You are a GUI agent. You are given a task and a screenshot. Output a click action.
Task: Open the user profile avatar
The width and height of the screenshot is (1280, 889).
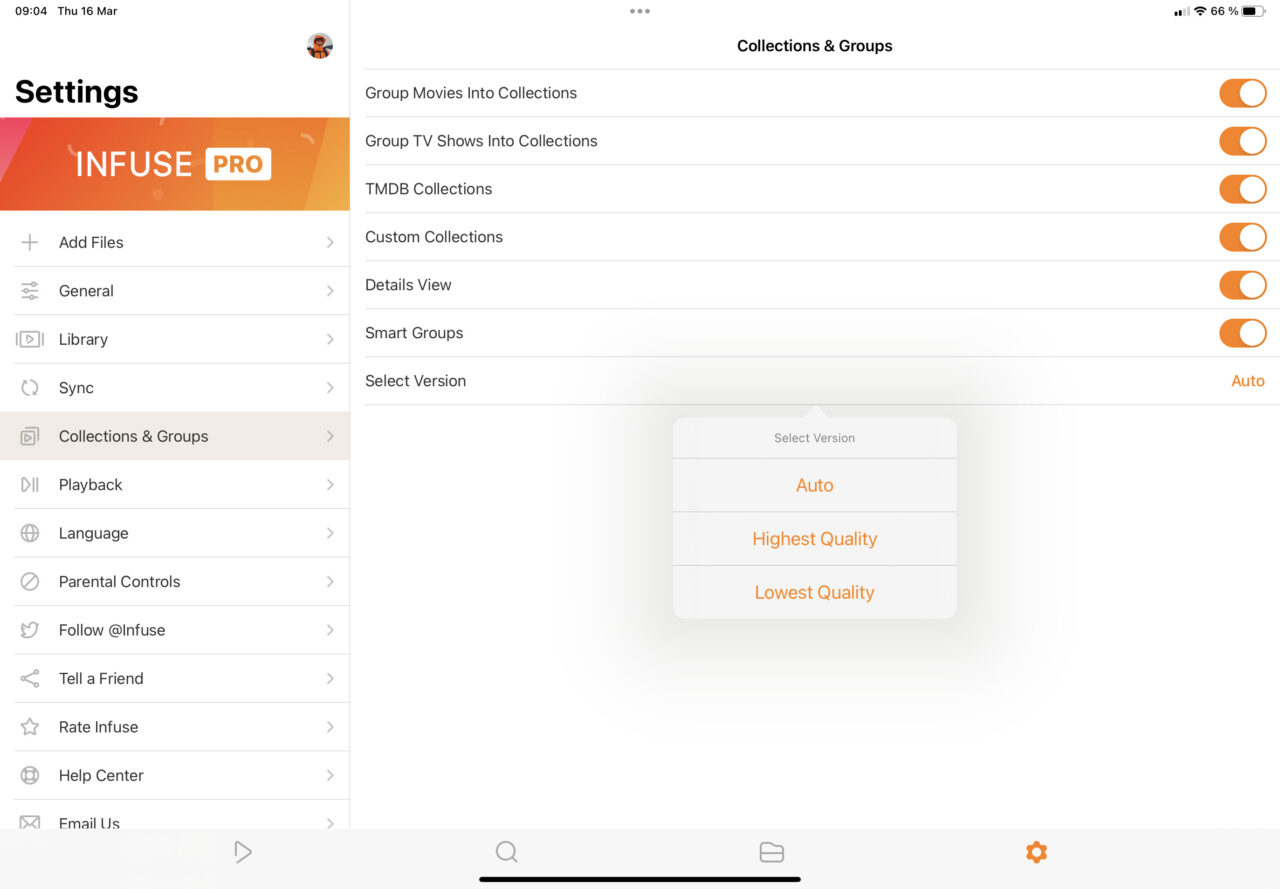[x=319, y=46]
